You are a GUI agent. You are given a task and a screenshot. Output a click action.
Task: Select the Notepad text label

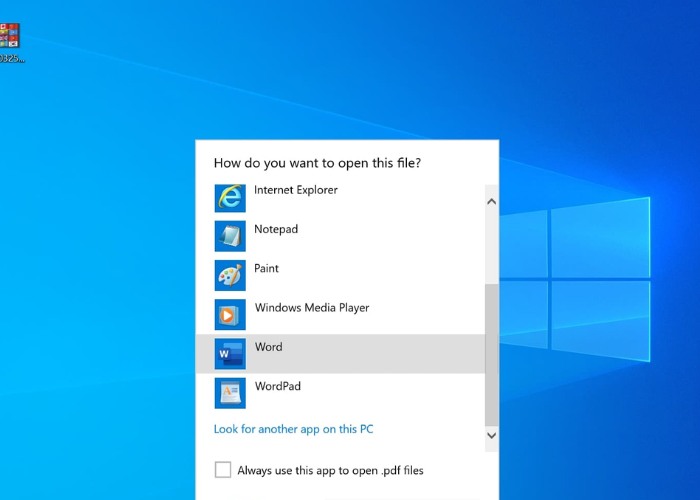[x=276, y=229]
